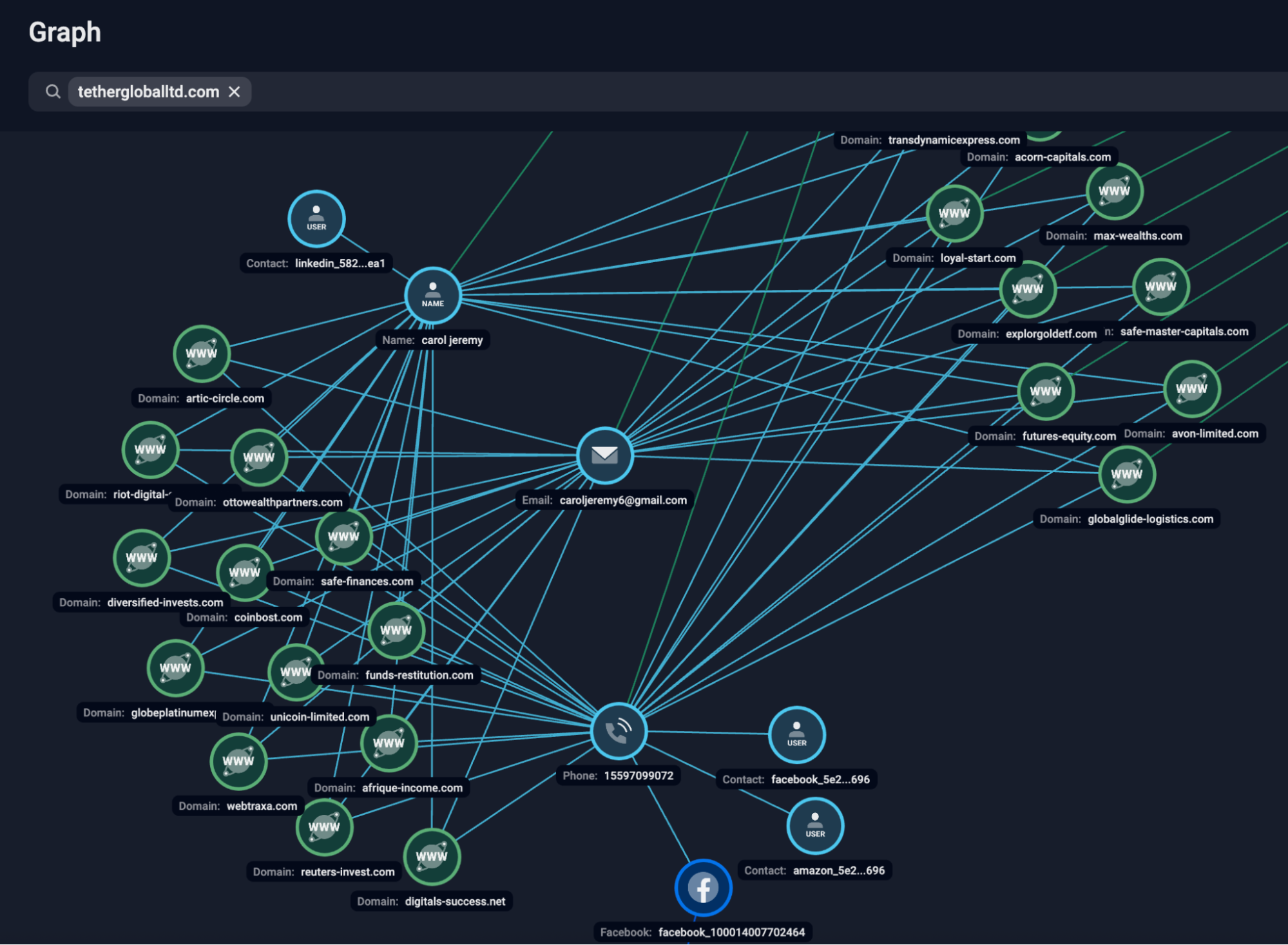The width and height of the screenshot is (1288, 945).
Task: Click the afrique-income.com domain node
Action: point(389,743)
